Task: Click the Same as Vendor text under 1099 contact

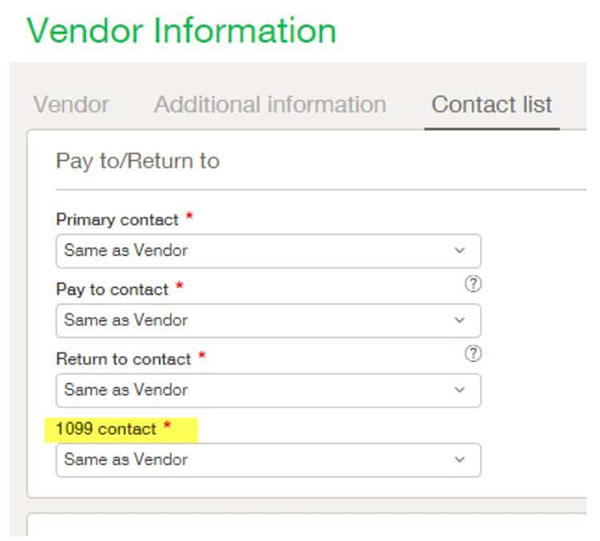Action: 126,460
